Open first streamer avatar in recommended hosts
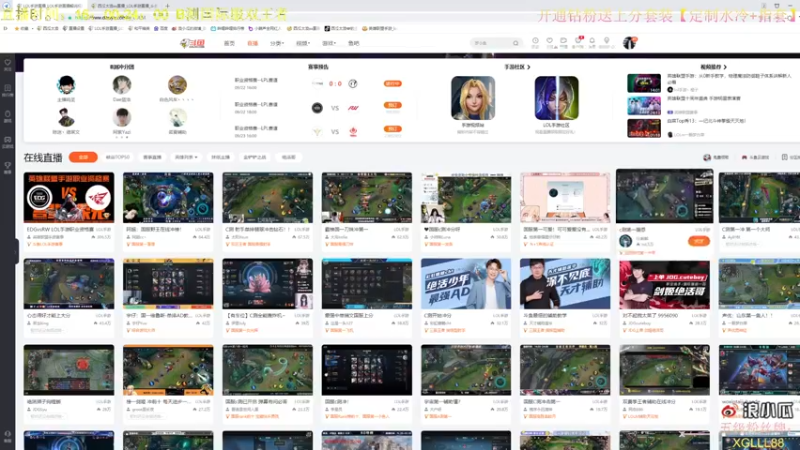 [66, 85]
